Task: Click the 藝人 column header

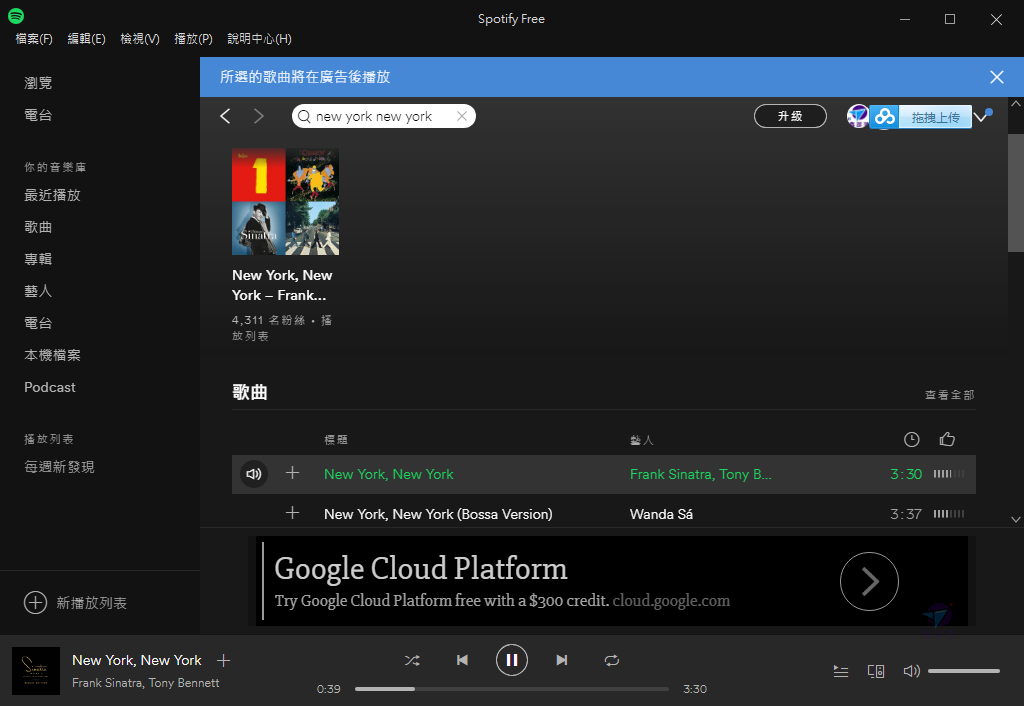Action: [x=641, y=440]
